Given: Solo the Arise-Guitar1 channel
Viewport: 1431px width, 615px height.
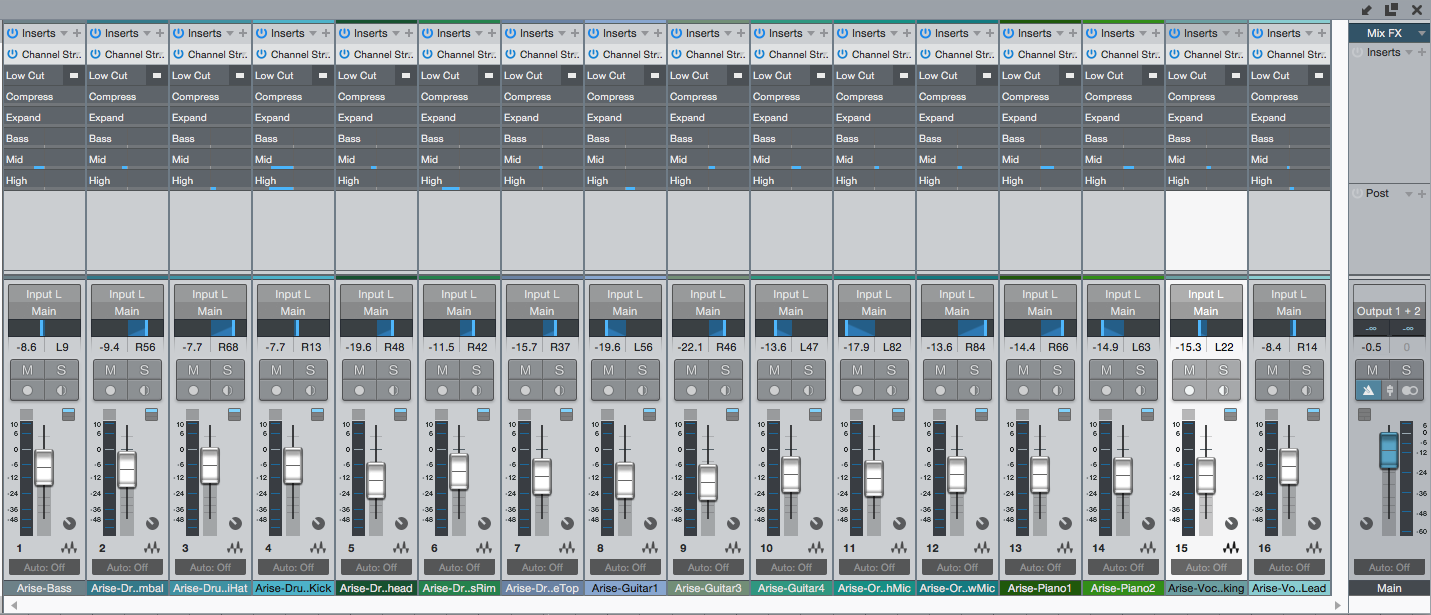Looking at the screenshot, I should pos(641,370).
